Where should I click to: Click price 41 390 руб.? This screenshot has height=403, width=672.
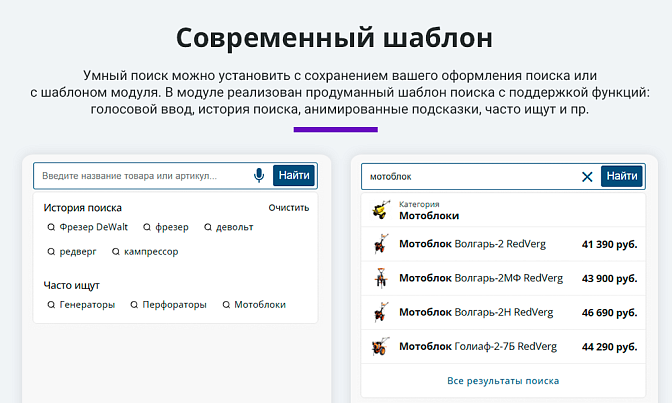609,244
